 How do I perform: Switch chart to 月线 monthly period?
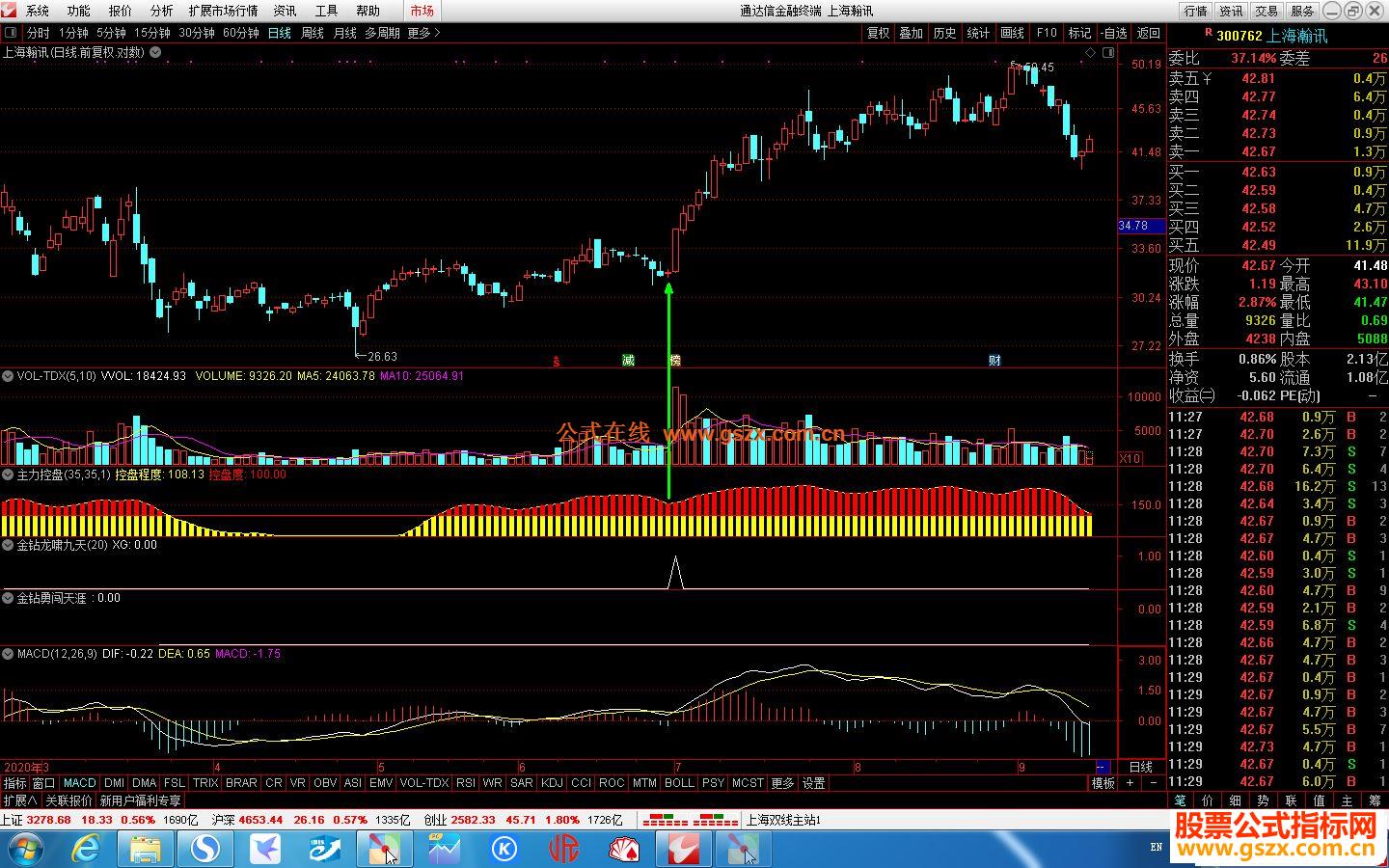[x=344, y=33]
